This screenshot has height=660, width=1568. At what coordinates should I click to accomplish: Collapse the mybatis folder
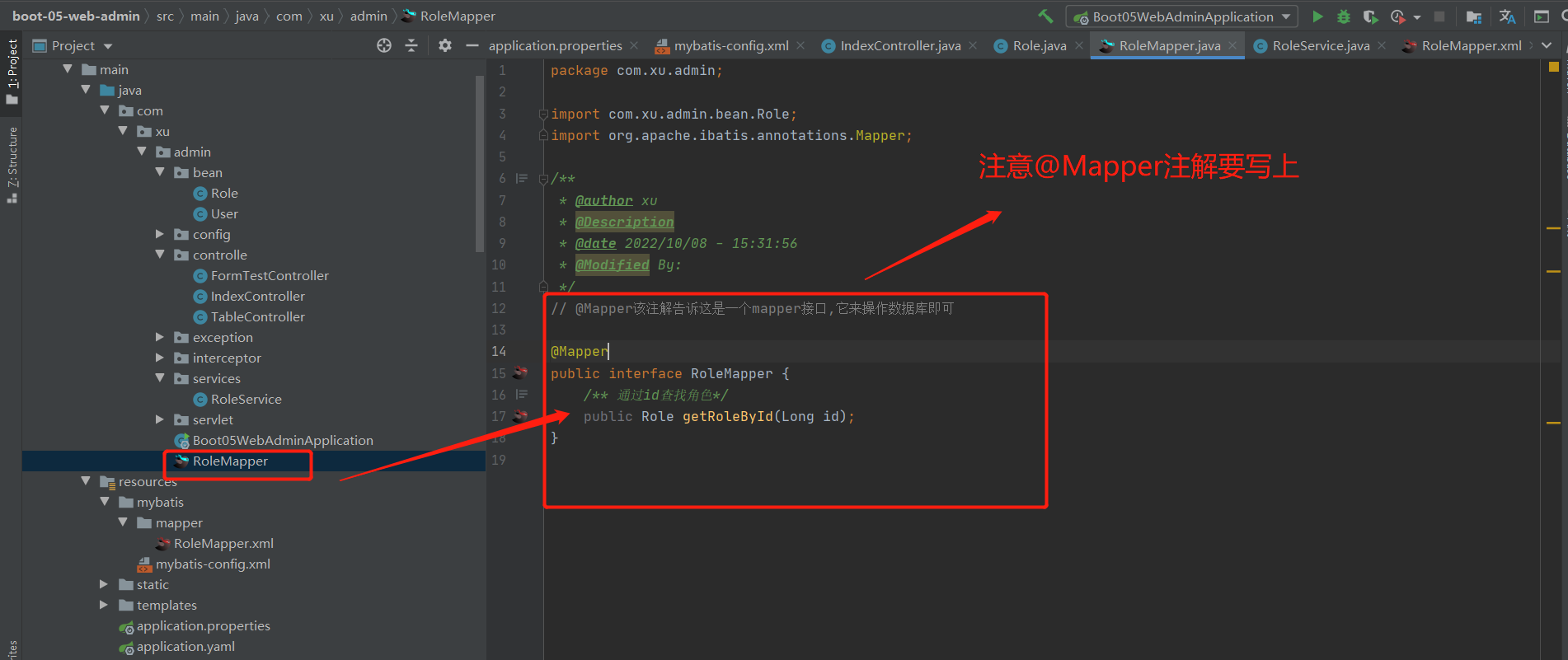(x=104, y=502)
